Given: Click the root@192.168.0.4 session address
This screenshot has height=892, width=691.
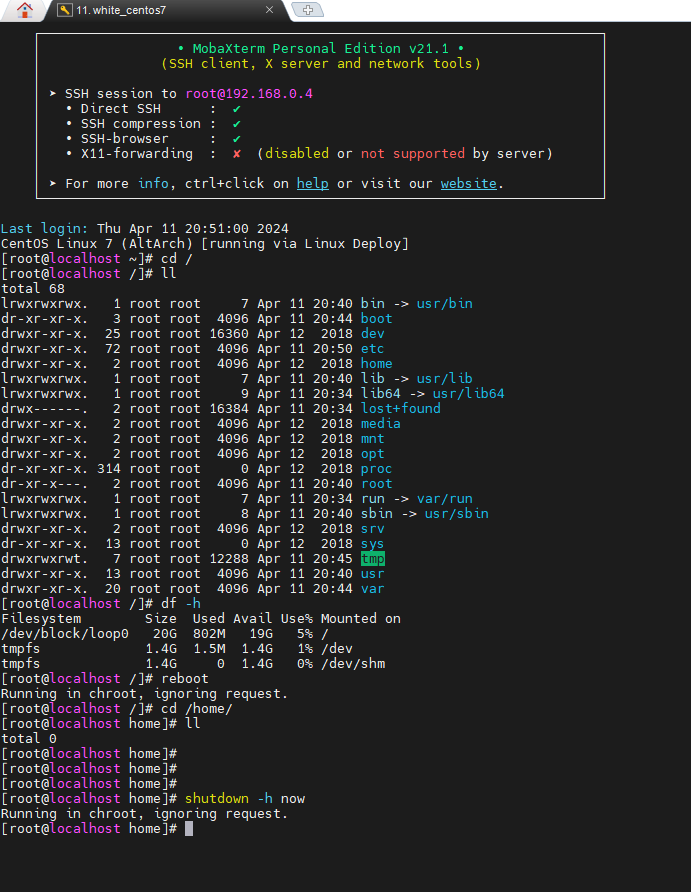Looking at the screenshot, I should (249, 94).
